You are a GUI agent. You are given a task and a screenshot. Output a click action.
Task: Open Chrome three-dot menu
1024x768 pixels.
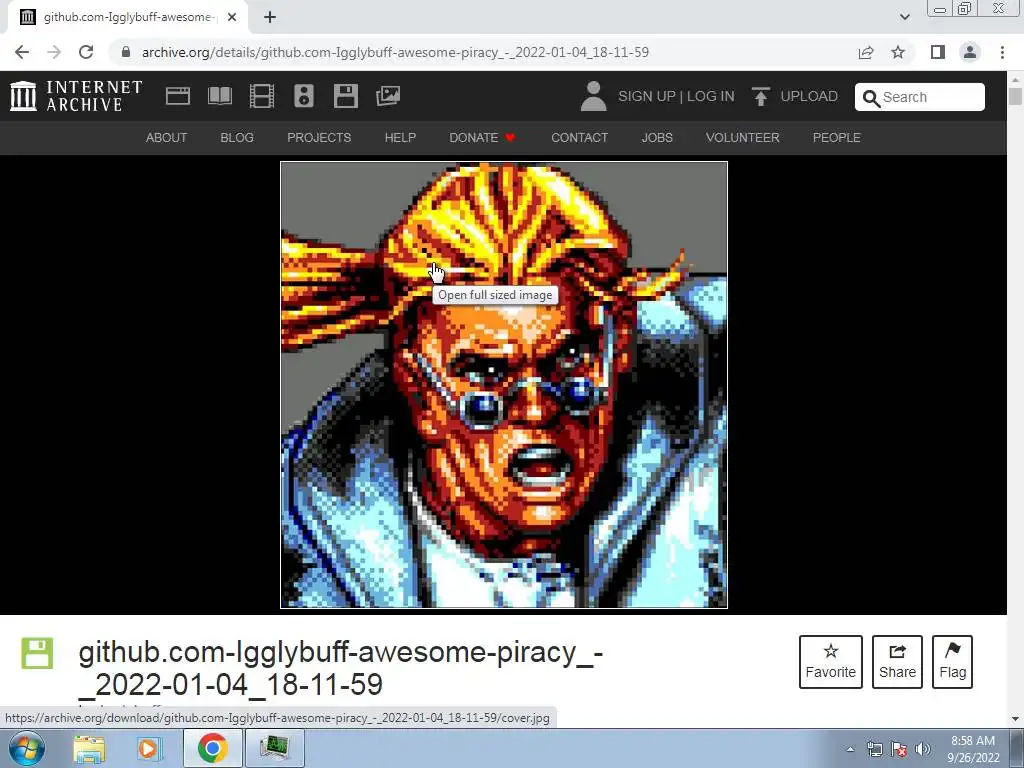coord(1002,52)
